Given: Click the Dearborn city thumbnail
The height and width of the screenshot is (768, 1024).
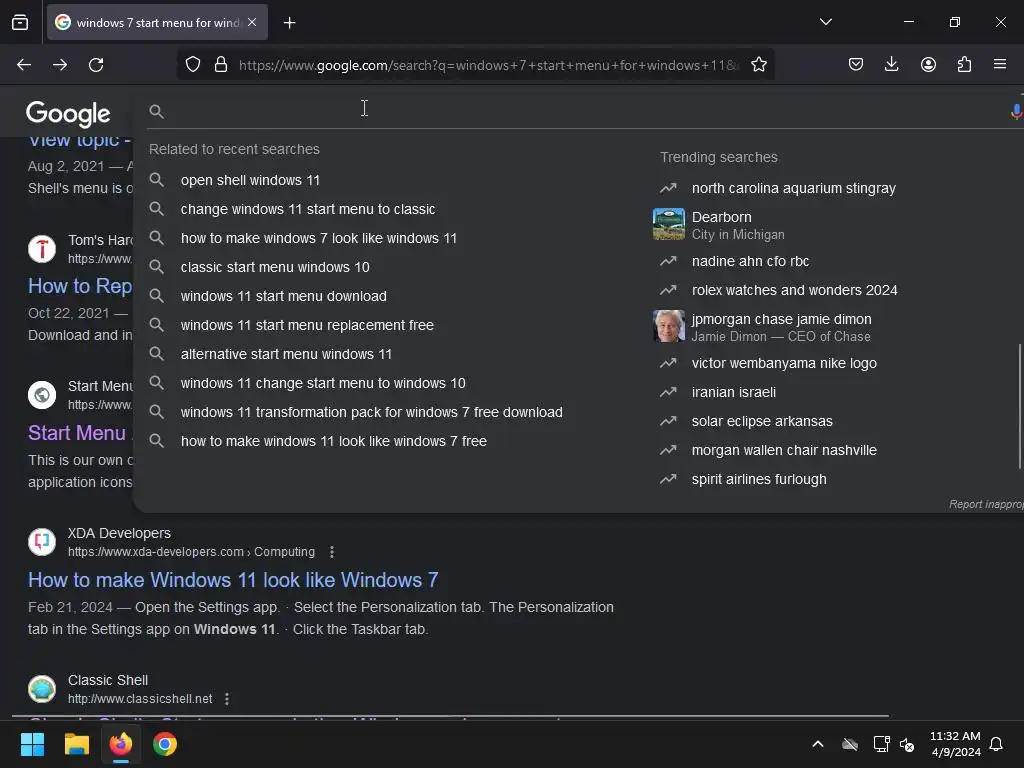Looking at the screenshot, I should coord(669,225).
